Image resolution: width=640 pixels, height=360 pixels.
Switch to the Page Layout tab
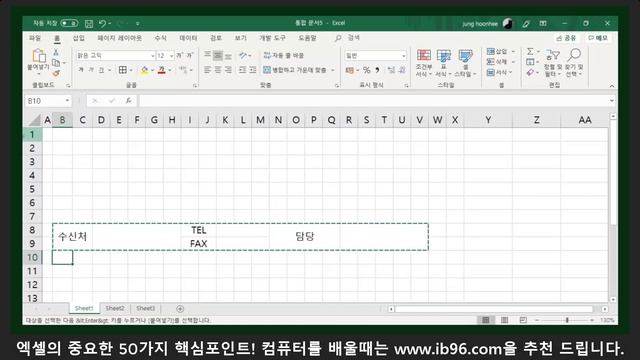119,38
